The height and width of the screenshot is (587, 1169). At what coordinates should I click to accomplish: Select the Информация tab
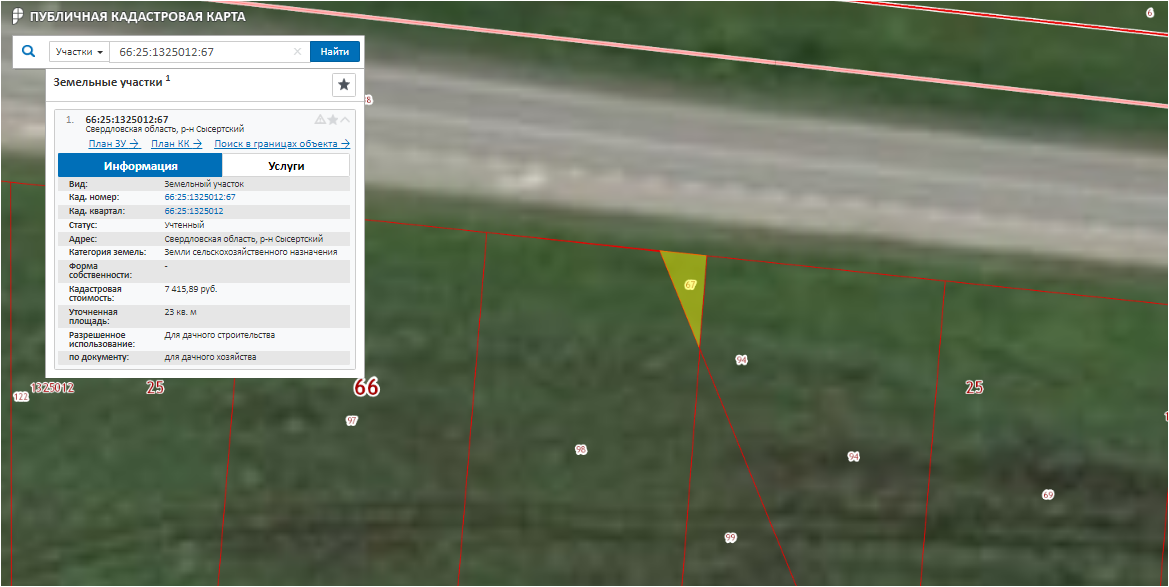click(x=140, y=166)
